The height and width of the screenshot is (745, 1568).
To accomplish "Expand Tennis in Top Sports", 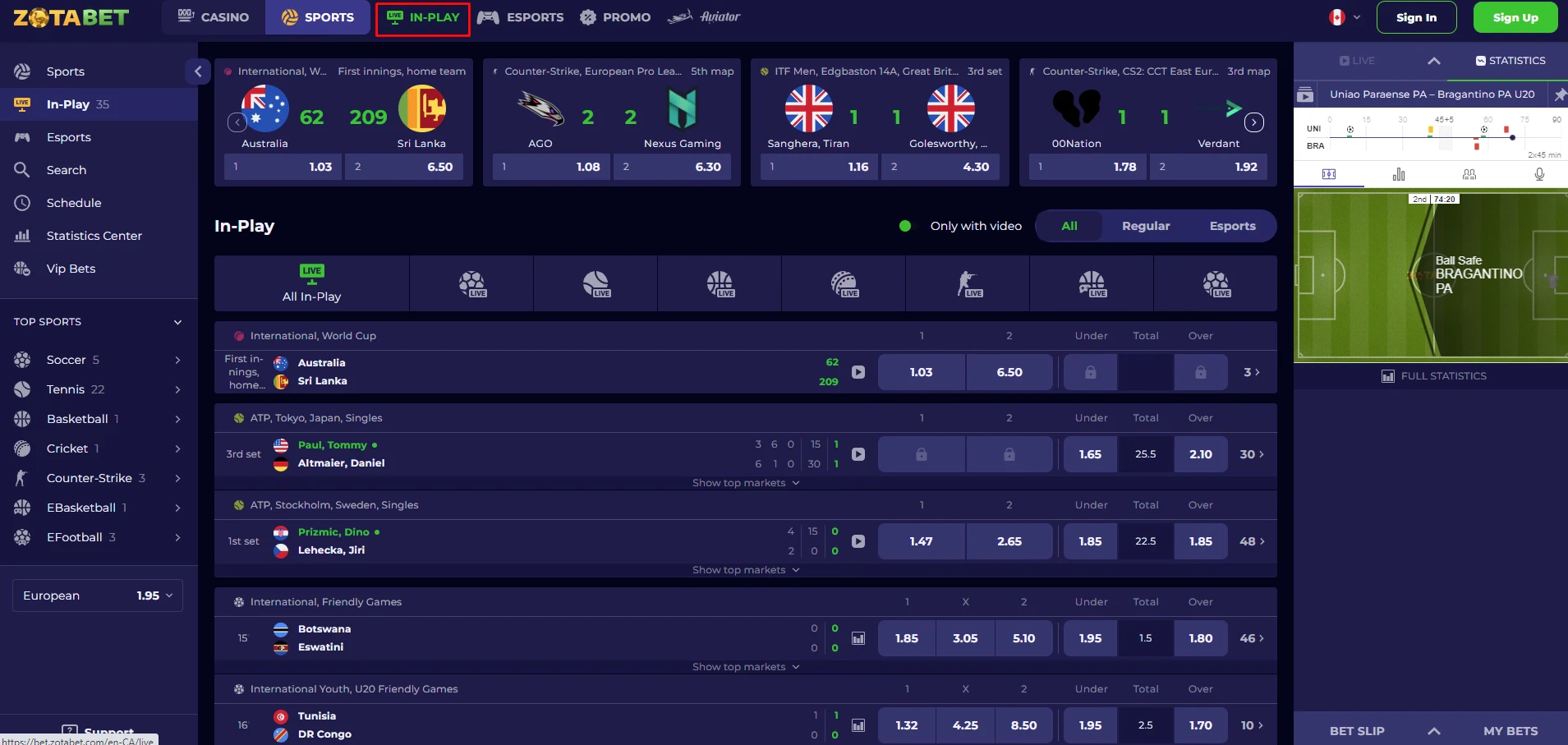I will (177, 389).
